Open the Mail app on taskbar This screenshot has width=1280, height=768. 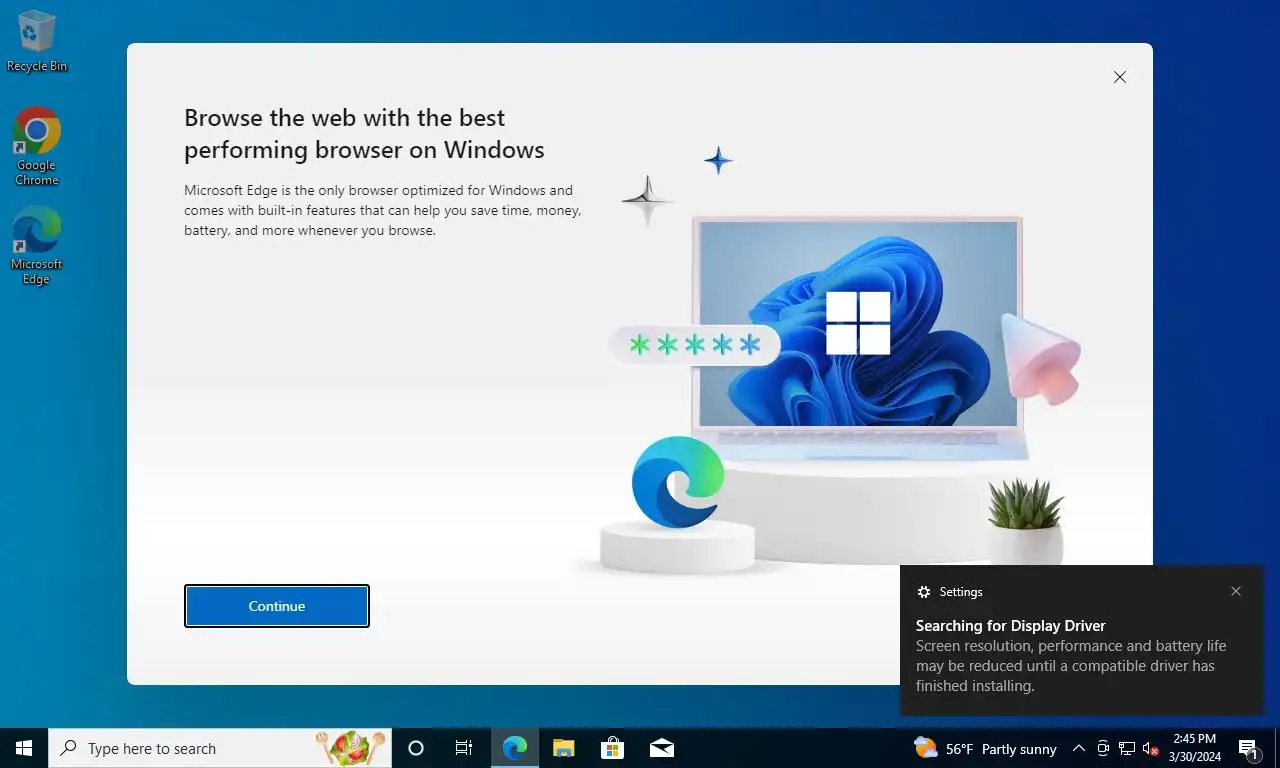pos(662,748)
